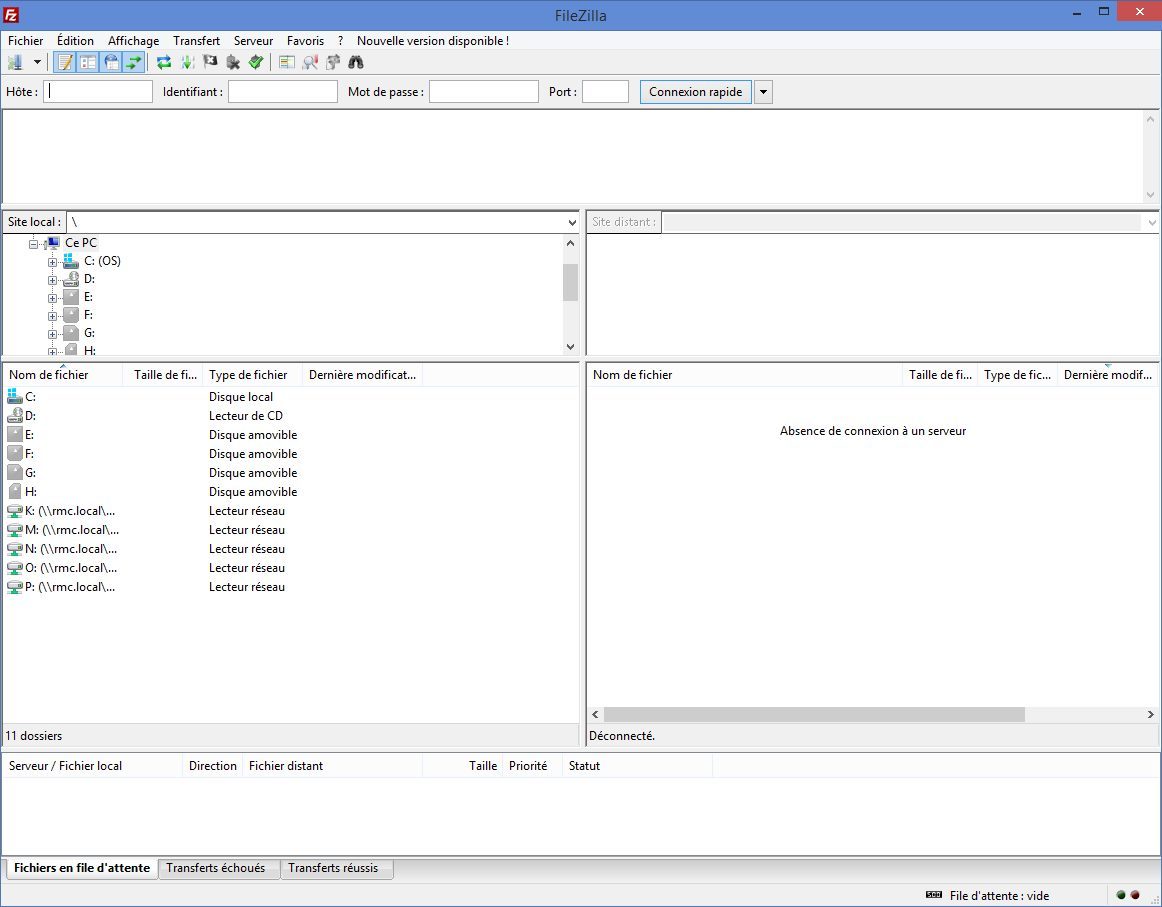Toggle the message log display
The width and height of the screenshot is (1162, 907).
[x=65, y=62]
